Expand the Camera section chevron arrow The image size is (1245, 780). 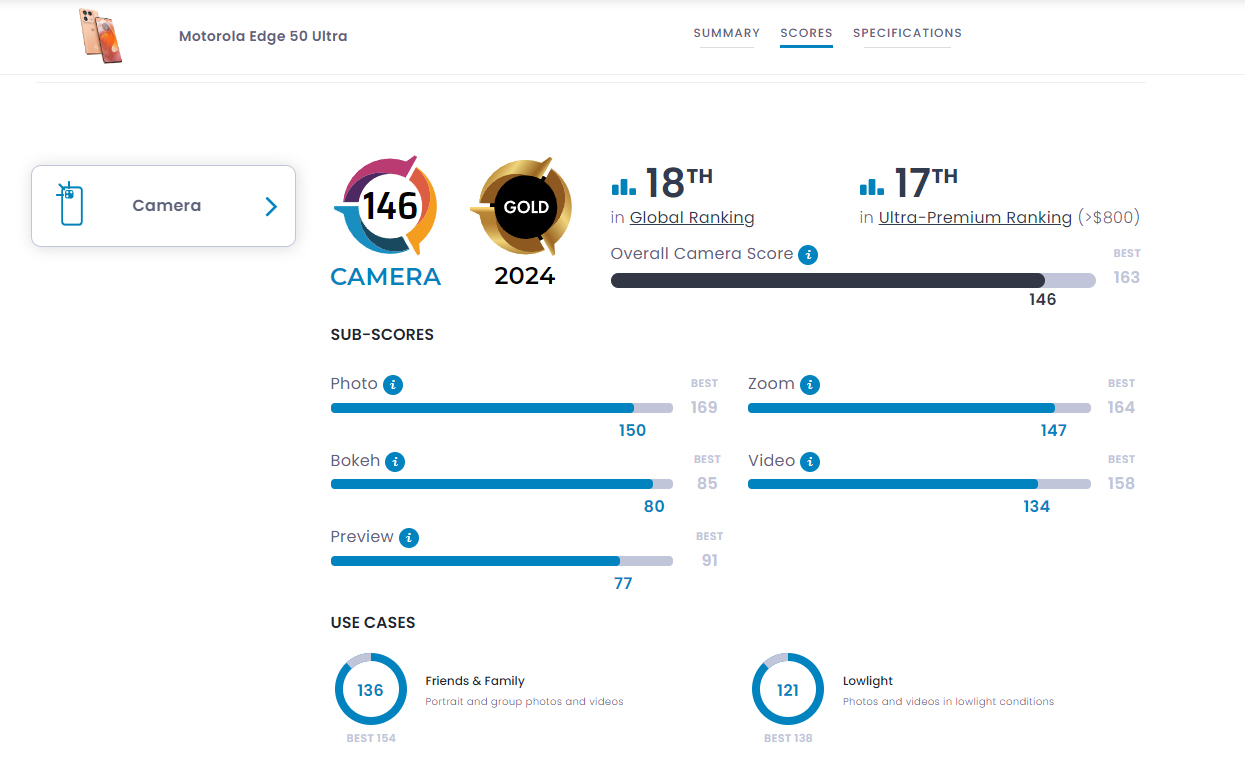click(271, 206)
